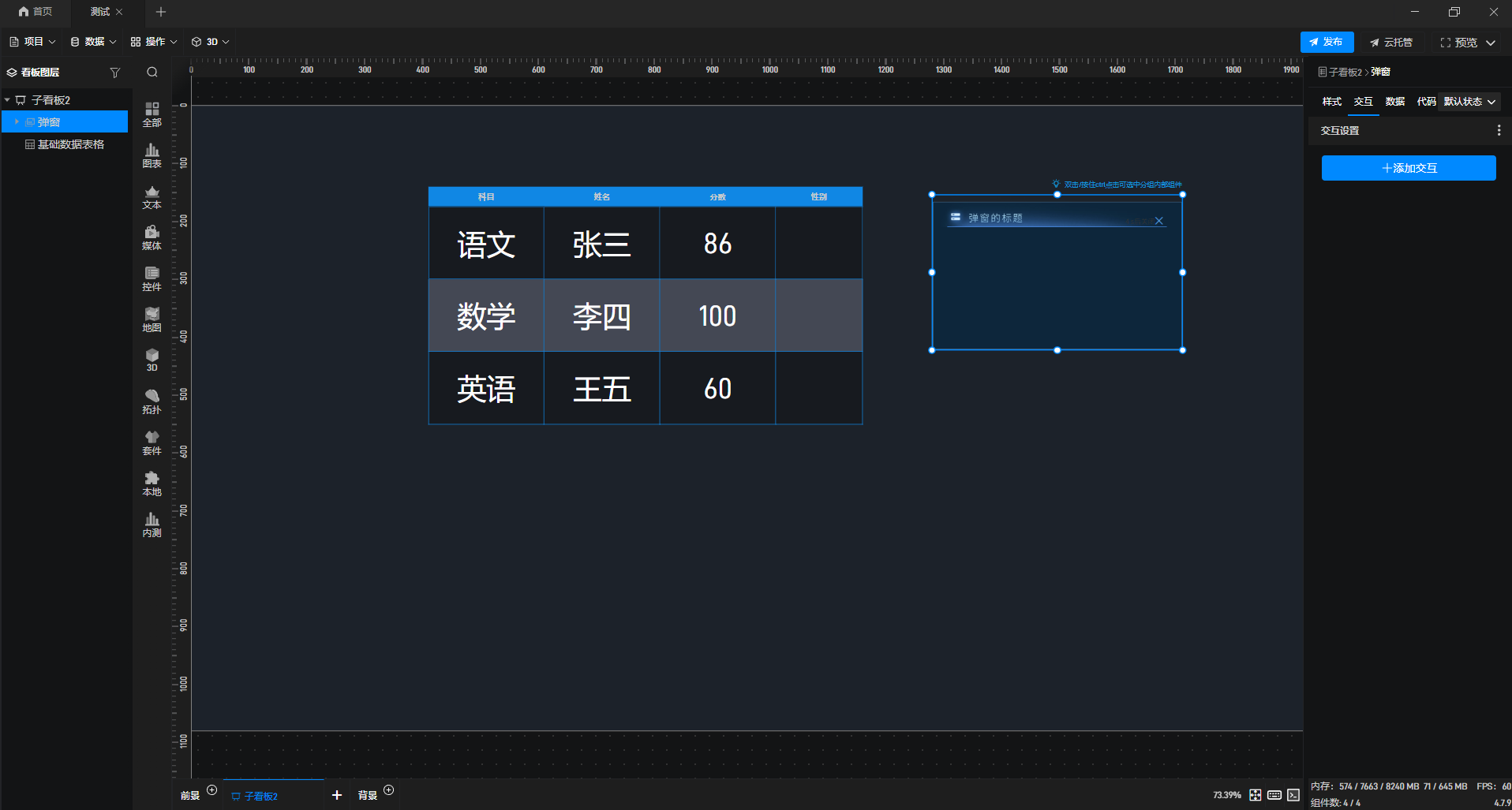The height and width of the screenshot is (810, 1512).
Task: Open the 内测 beta components
Action: (x=152, y=524)
